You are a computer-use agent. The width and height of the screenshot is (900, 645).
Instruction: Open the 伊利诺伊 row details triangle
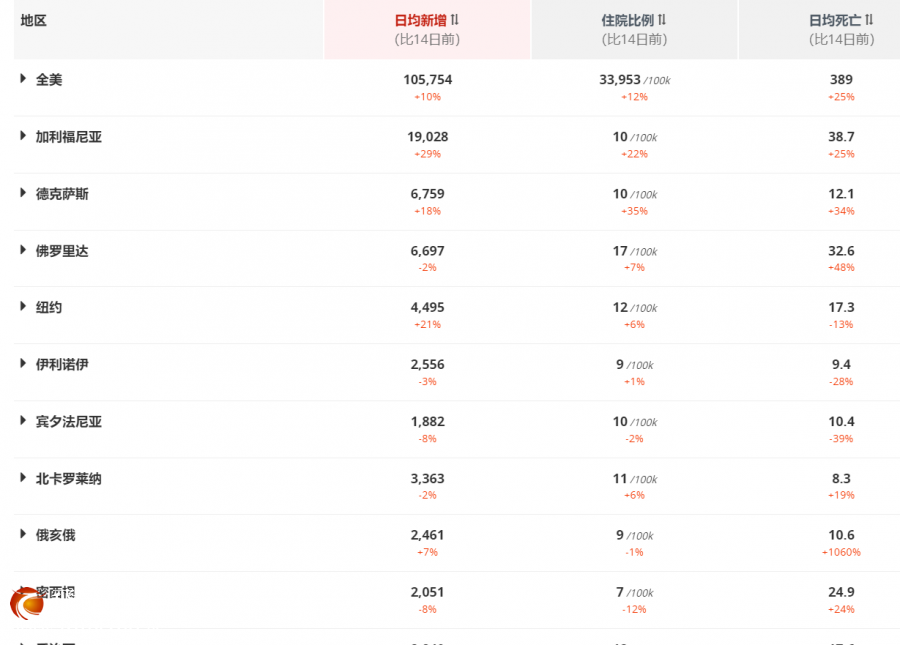(23, 364)
